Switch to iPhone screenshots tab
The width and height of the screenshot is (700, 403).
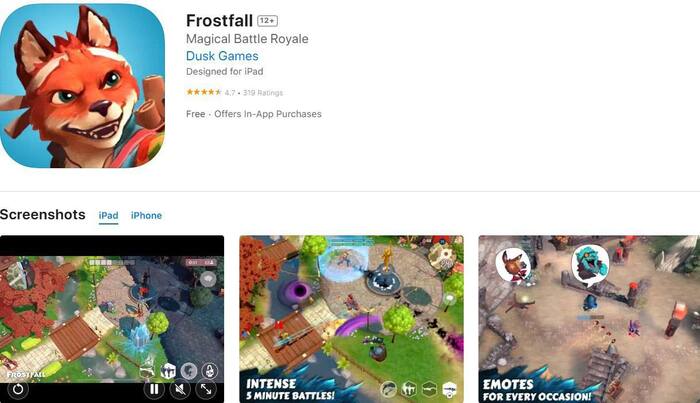pos(146,216)
